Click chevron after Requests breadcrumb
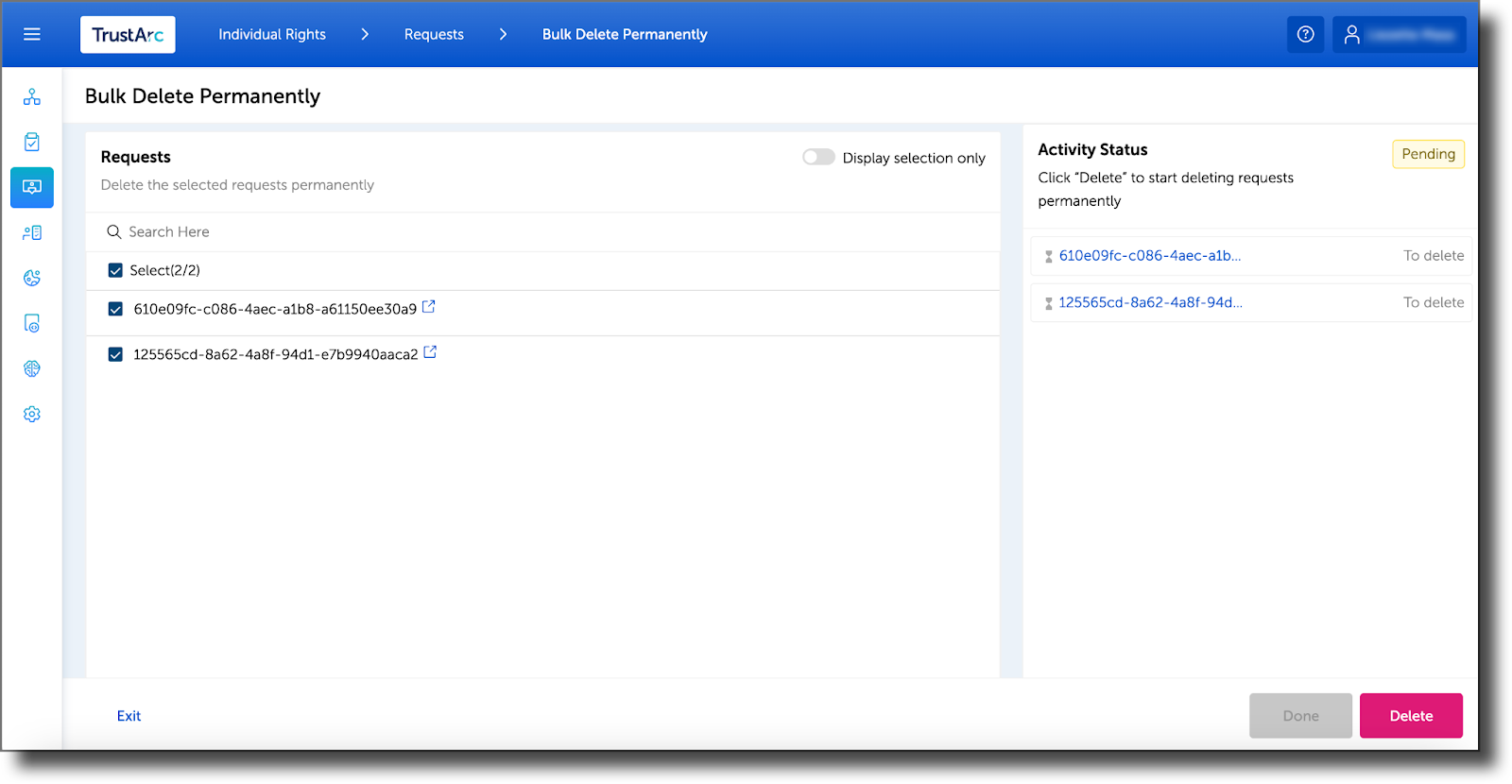The image size is (1512, 784). [503, 34]
